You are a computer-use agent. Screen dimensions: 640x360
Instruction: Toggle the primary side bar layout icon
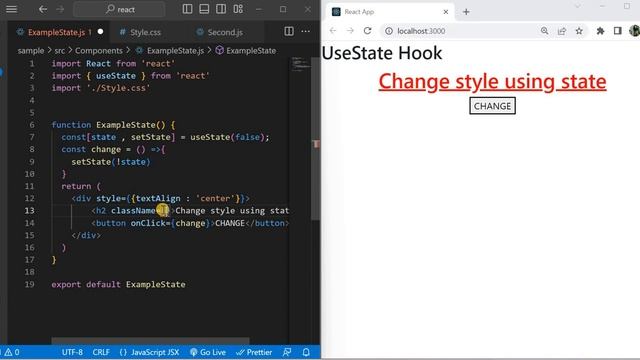pos(187,9)
